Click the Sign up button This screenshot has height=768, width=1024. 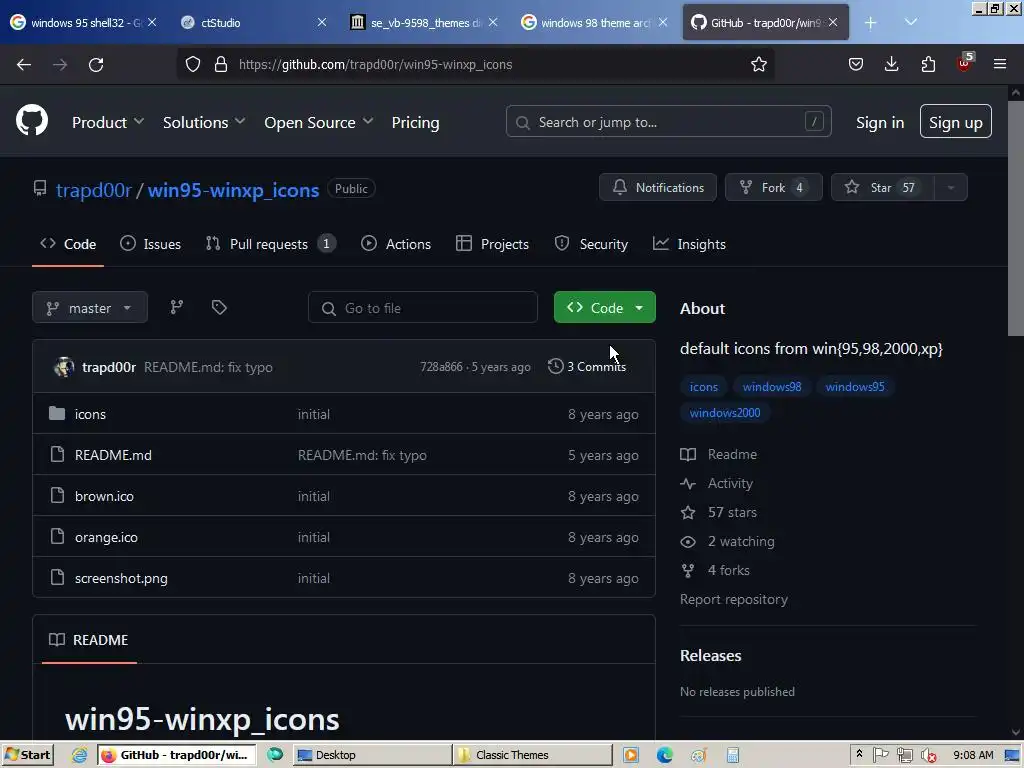pyautogui.click(x=955, y=121)
